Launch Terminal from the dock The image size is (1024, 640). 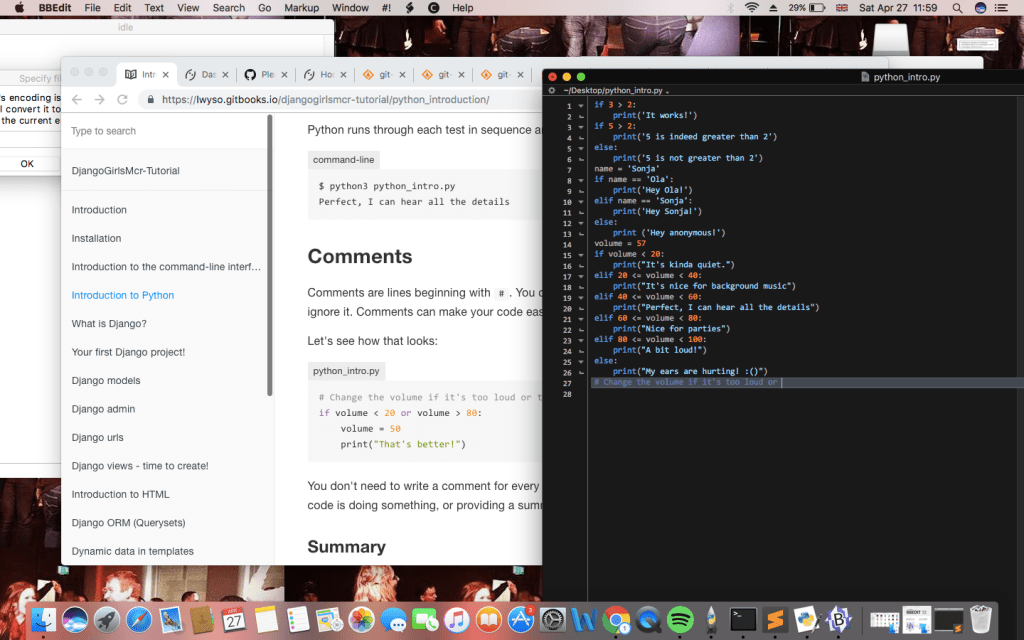[743, 619]
